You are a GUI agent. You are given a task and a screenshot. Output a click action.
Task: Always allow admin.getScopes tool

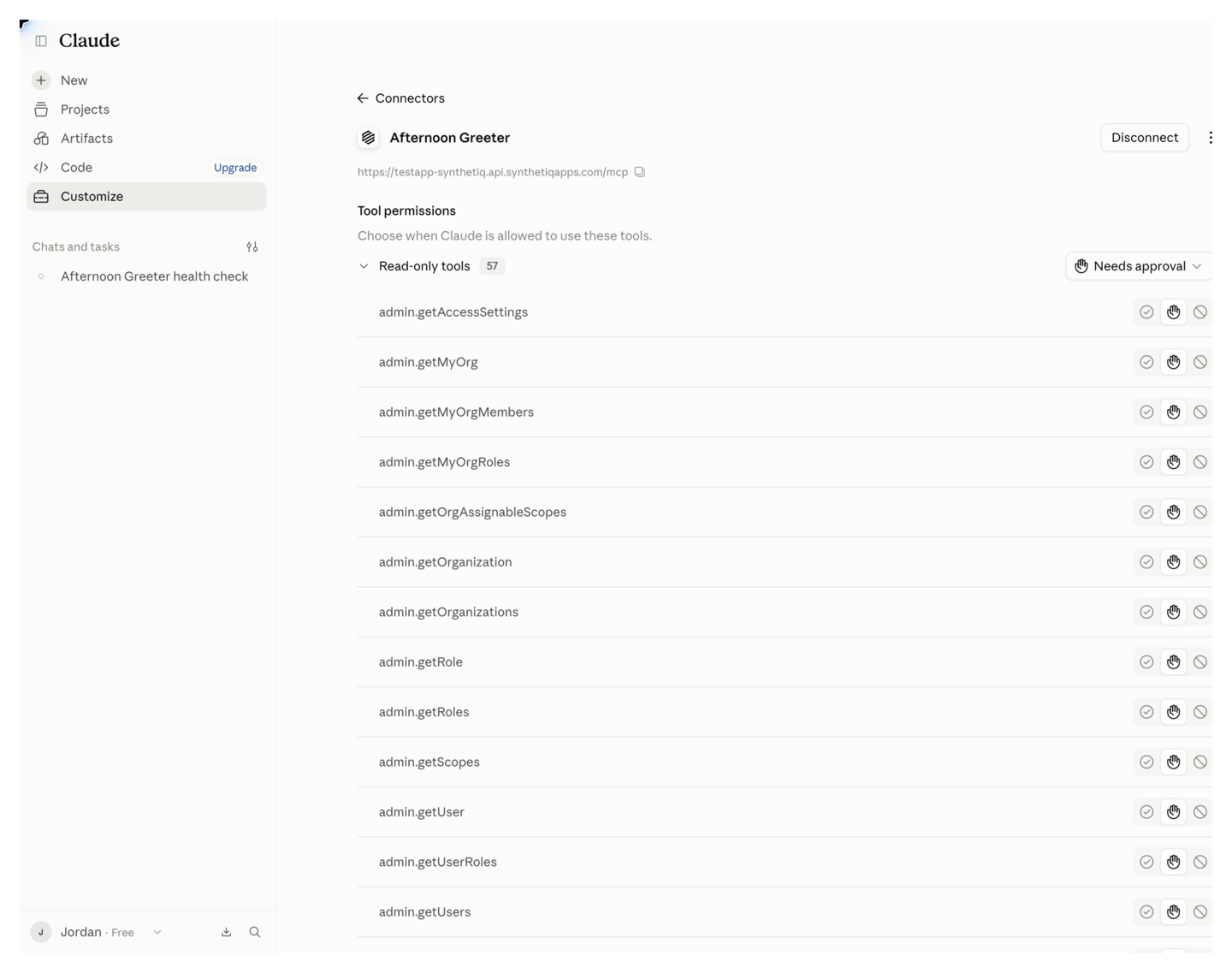(1146, 762)
